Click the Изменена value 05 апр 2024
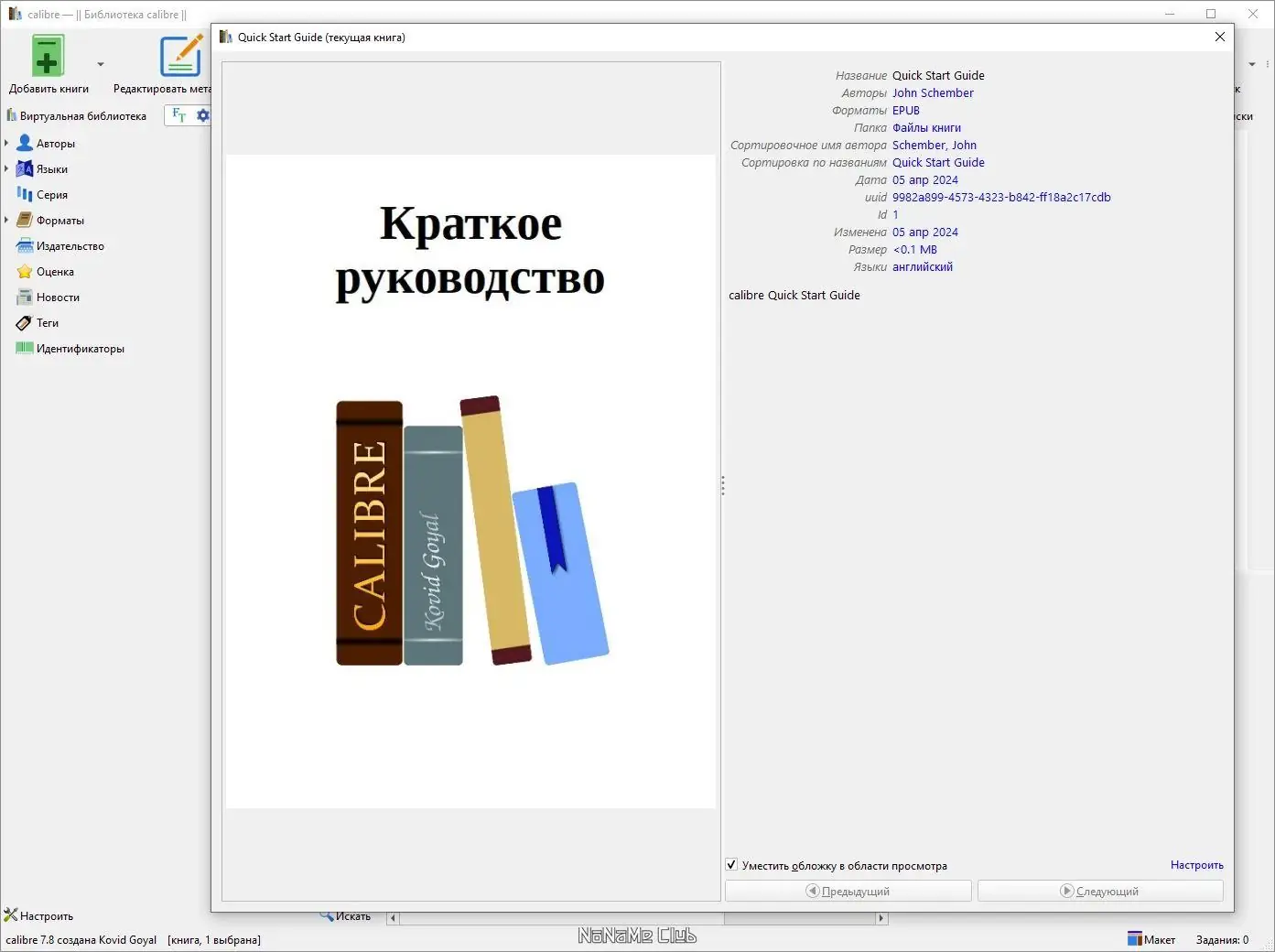Screen dimensions: 1275x952 925,233
